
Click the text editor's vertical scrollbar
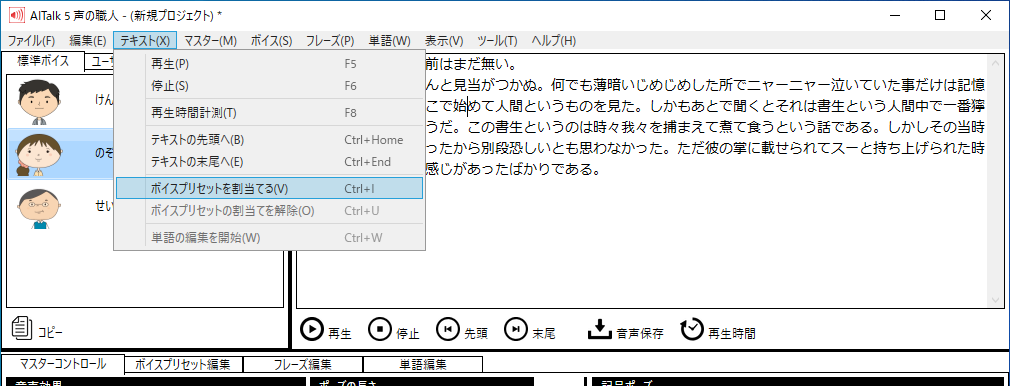click(995, 182)
